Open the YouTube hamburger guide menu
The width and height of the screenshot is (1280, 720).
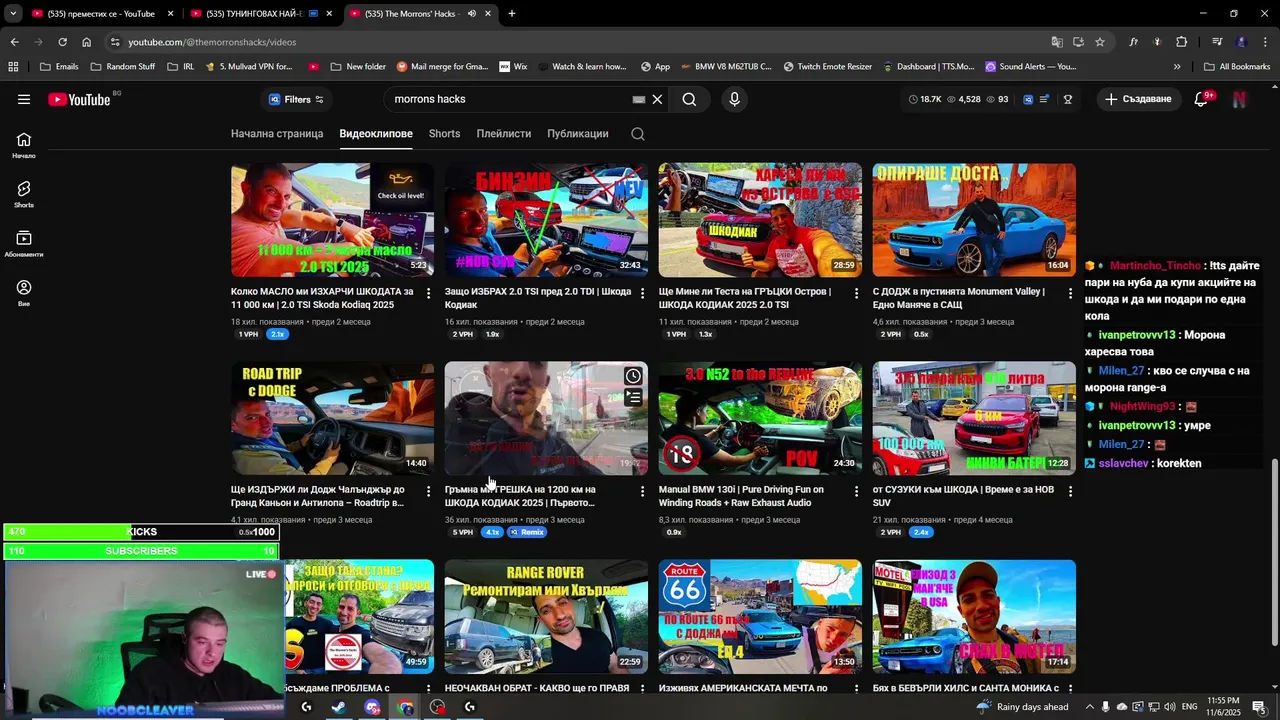[x=24, y=99]
